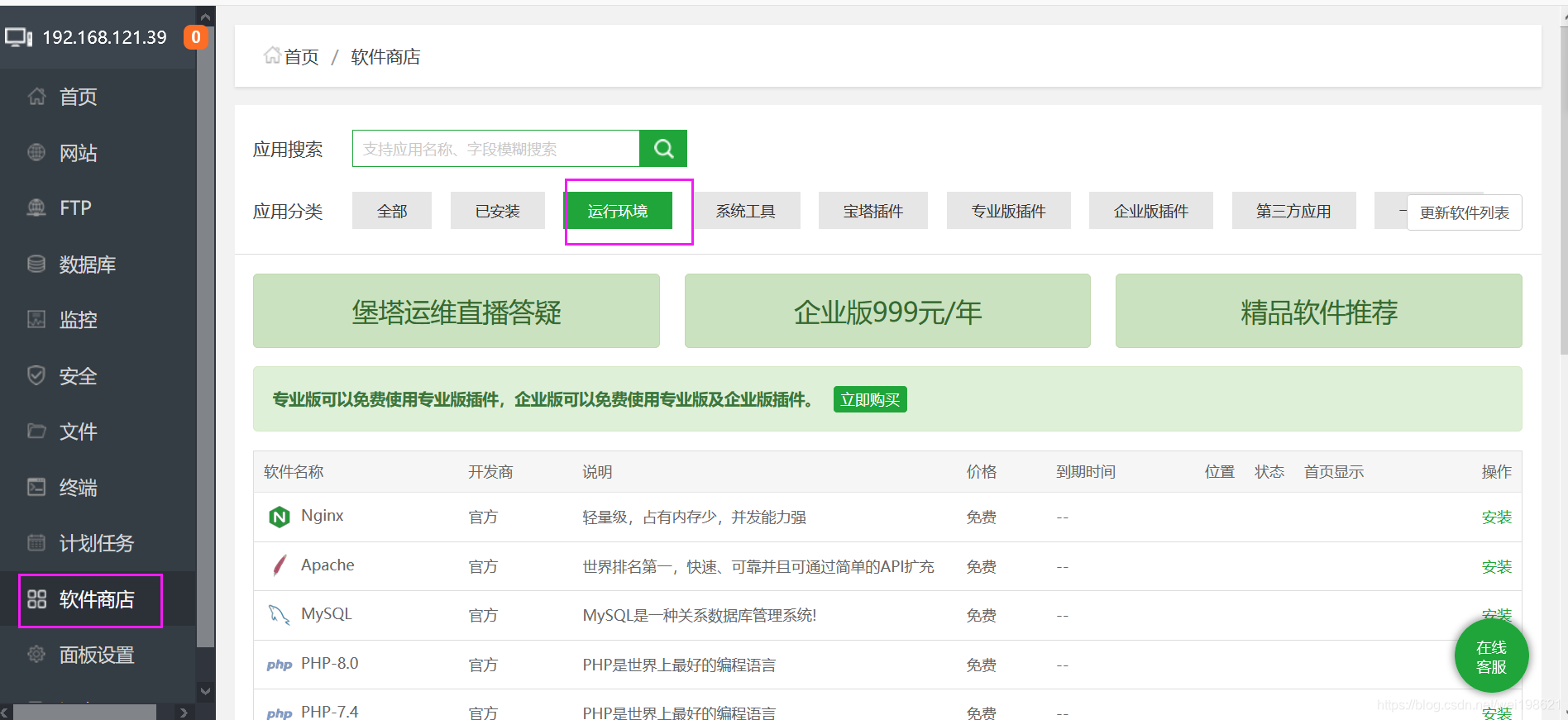
Task: Select the 已安装 category tab
Action: [497, 211]
